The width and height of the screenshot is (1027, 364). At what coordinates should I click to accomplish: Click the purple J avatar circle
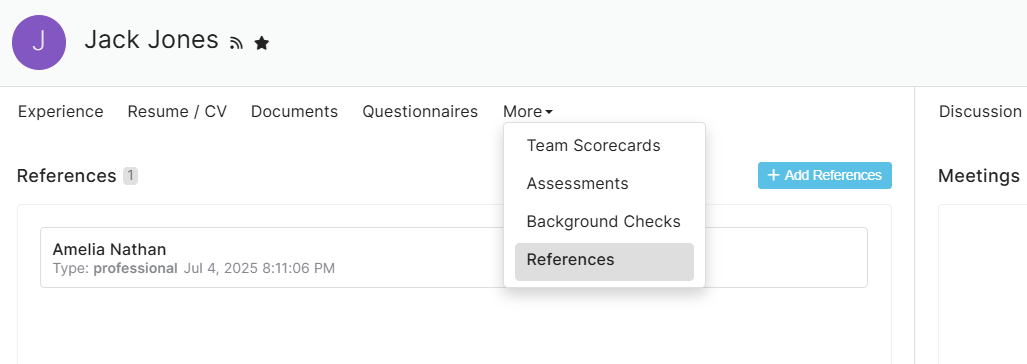coord(39,43)
